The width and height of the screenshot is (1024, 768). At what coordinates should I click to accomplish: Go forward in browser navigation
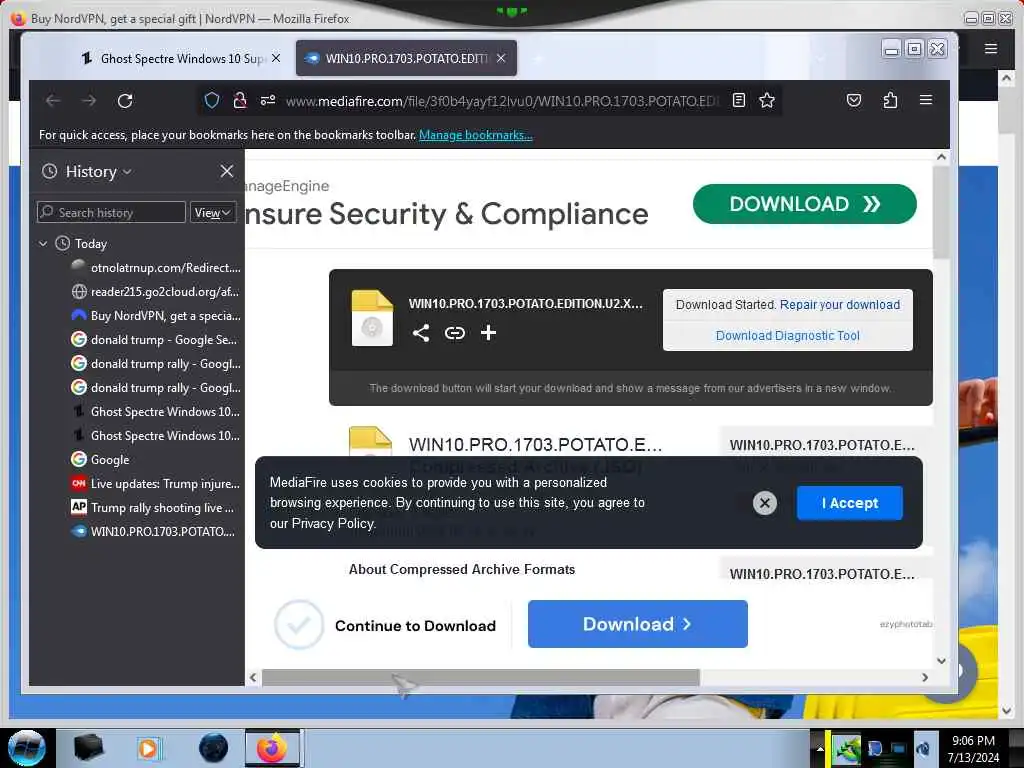(x=89, y=101)
